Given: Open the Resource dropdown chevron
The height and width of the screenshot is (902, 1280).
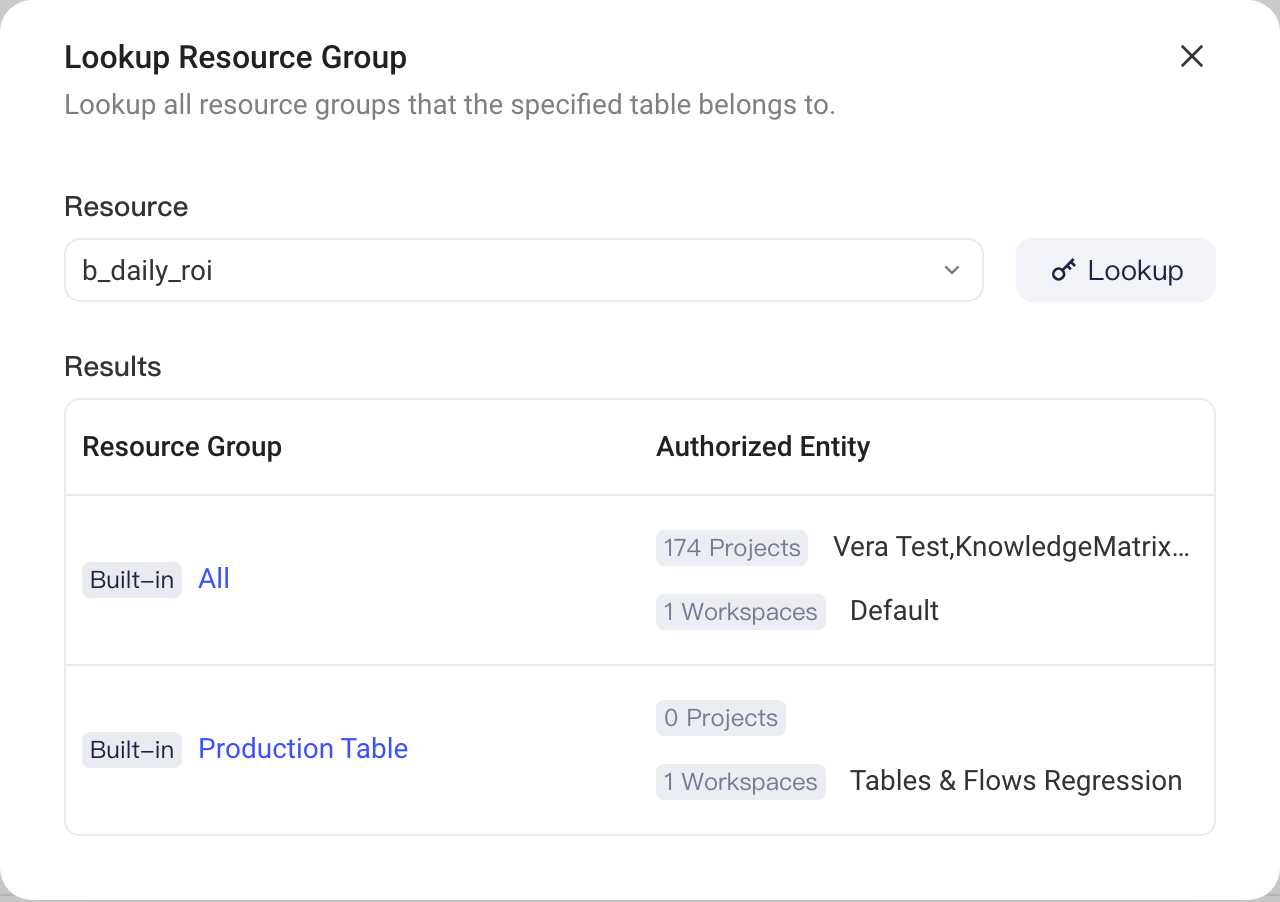Looking at the screenshot, I should click(952, 270).
